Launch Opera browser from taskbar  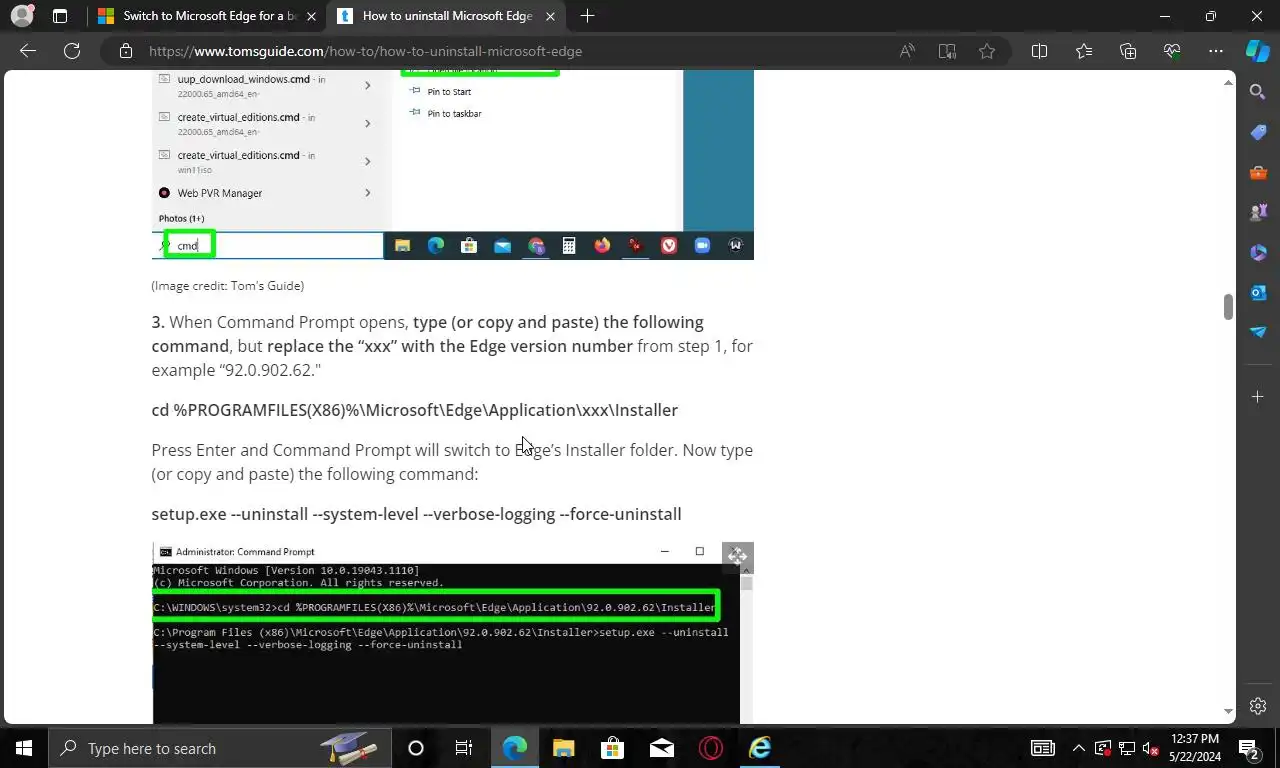[x=711, y=748]
